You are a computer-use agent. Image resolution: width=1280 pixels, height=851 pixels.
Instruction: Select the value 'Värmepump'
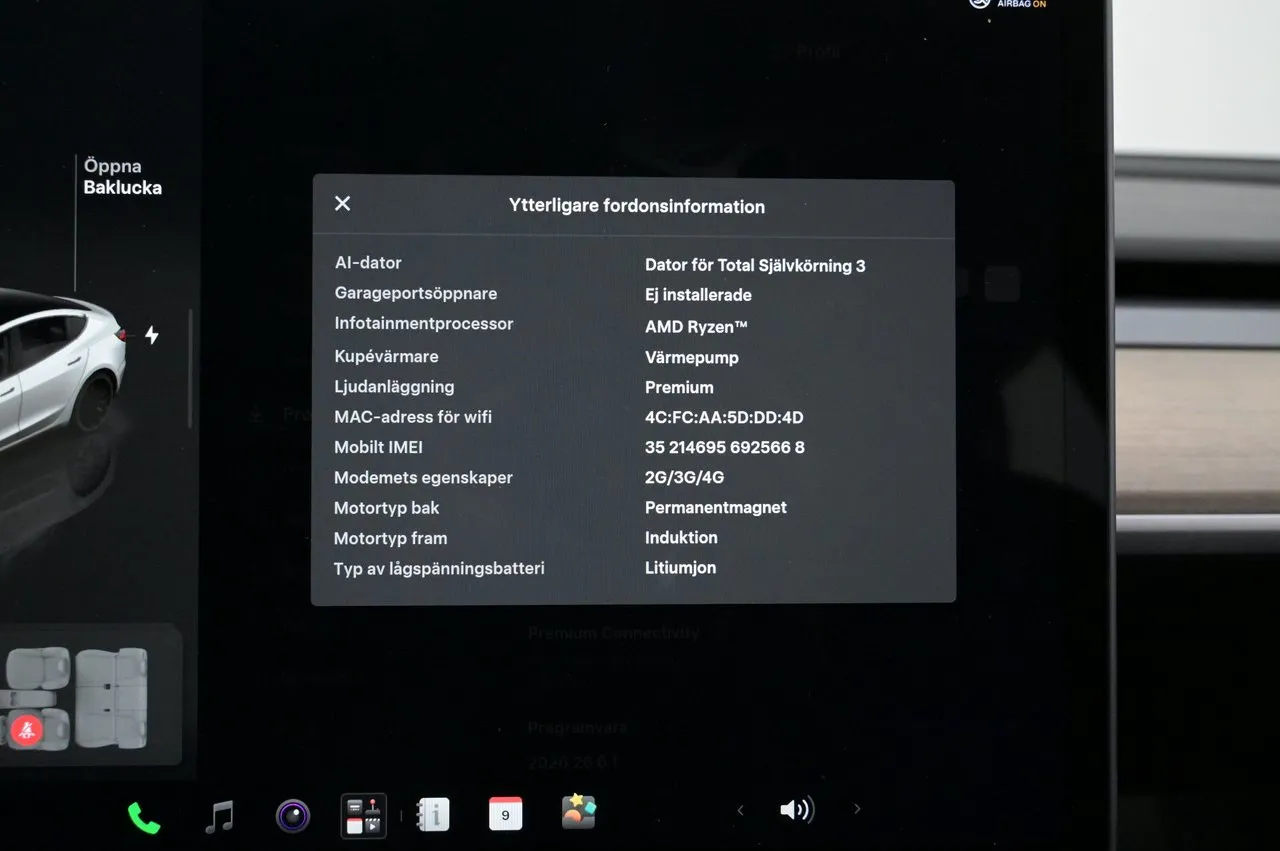pyautogui.click(x=692, y=358)
